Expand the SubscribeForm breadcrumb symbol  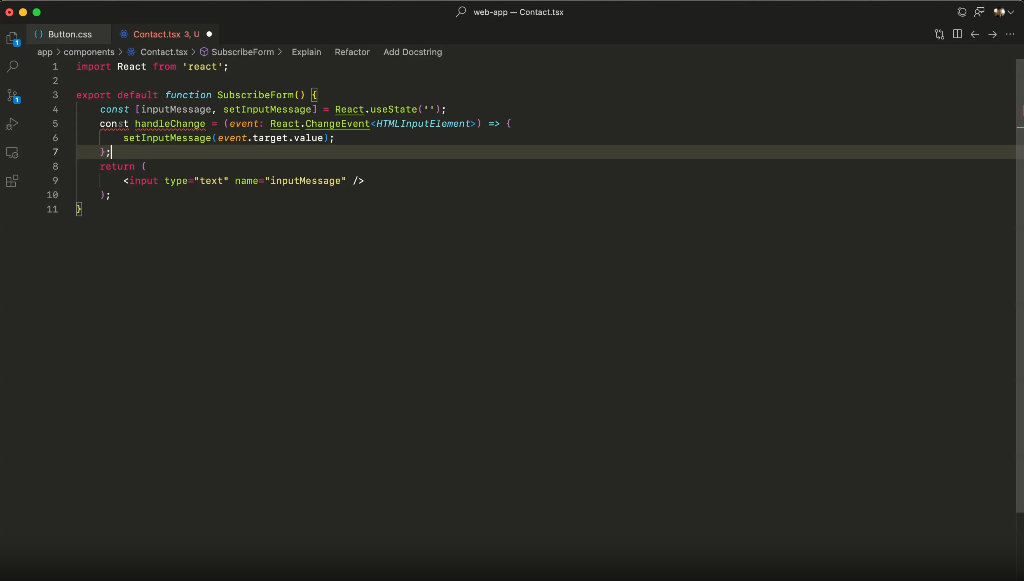click(x=242, y=52)
